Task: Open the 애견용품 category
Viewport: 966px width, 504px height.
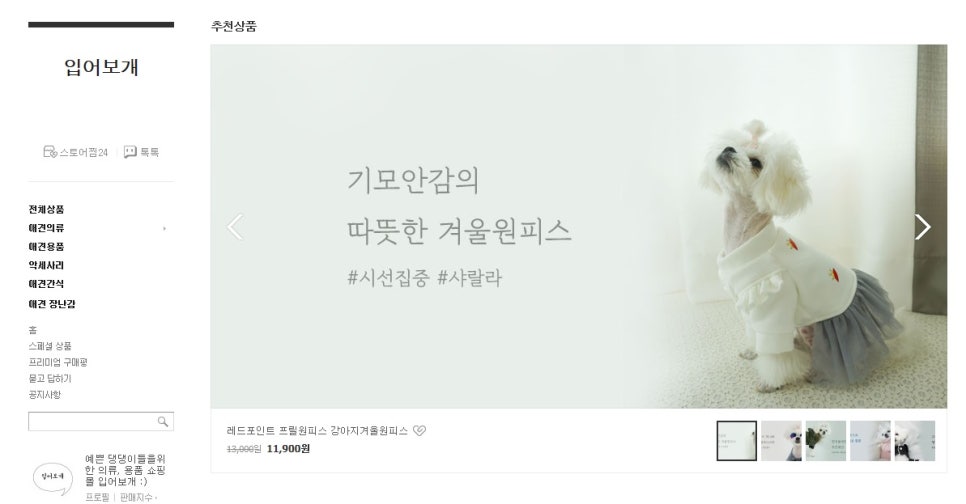Action: click(46, 246)
